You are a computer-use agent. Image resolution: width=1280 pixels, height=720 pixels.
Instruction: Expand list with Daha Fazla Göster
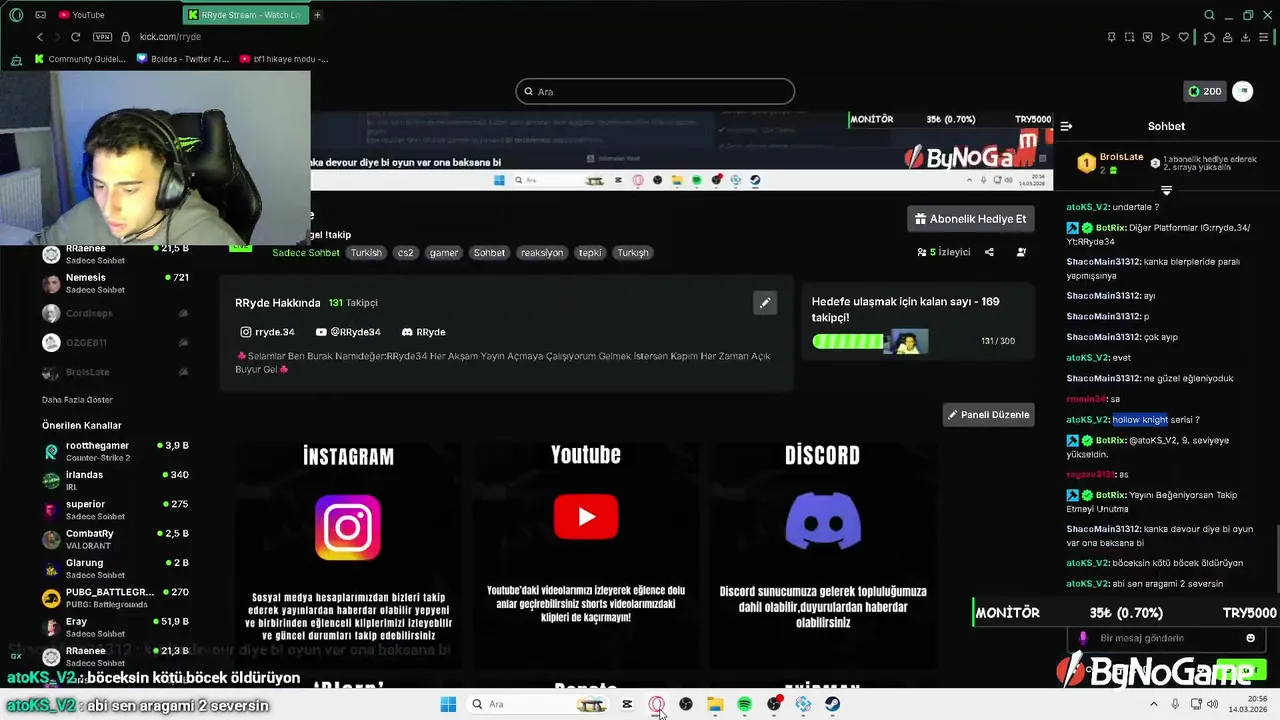pos(77,400)
